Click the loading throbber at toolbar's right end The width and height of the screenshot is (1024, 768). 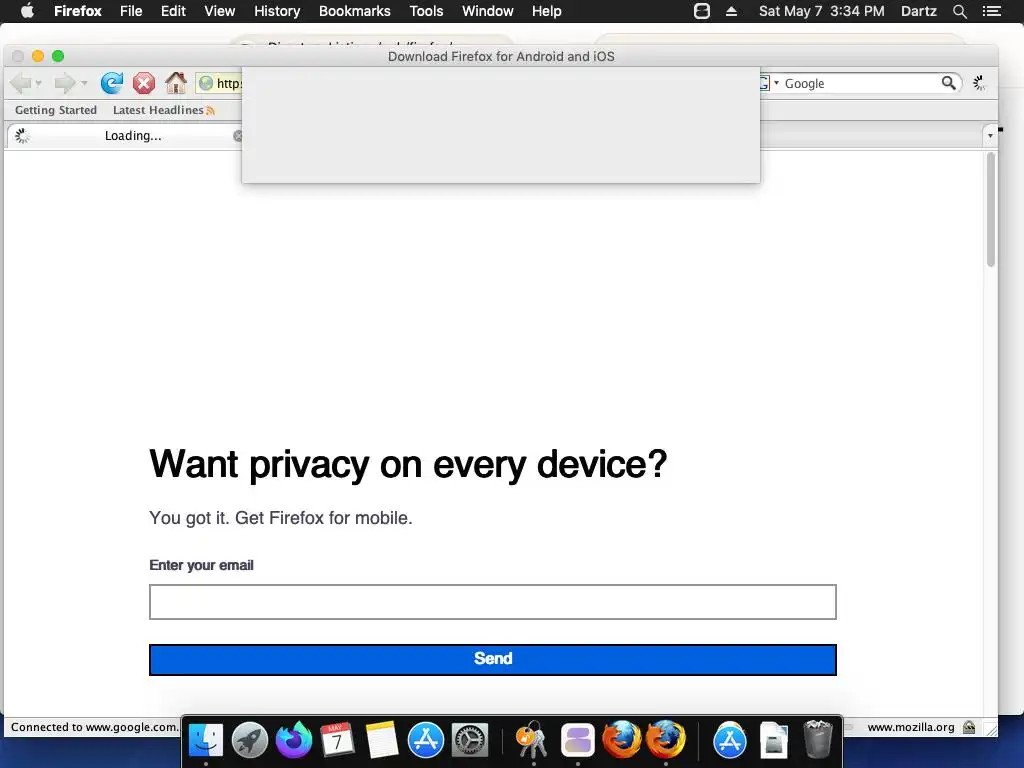coord(979,83)
